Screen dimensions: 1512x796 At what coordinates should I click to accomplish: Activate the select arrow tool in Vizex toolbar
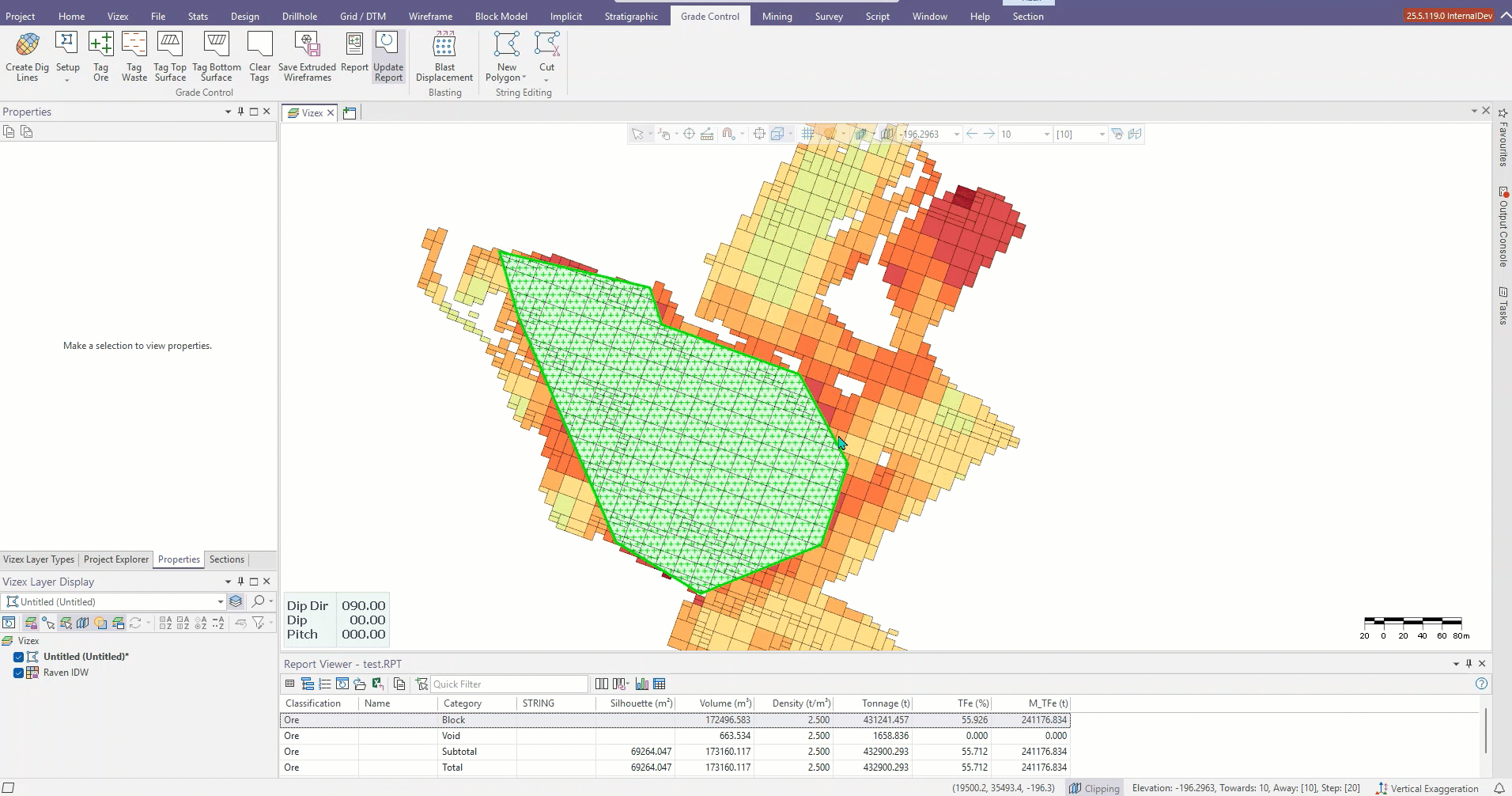pyautogui.click(x=637, y=135)
